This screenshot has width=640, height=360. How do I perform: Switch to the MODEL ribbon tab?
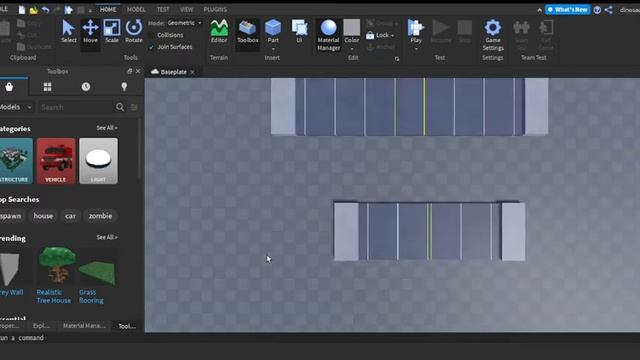pyautogui.click(x=136, y=9)
